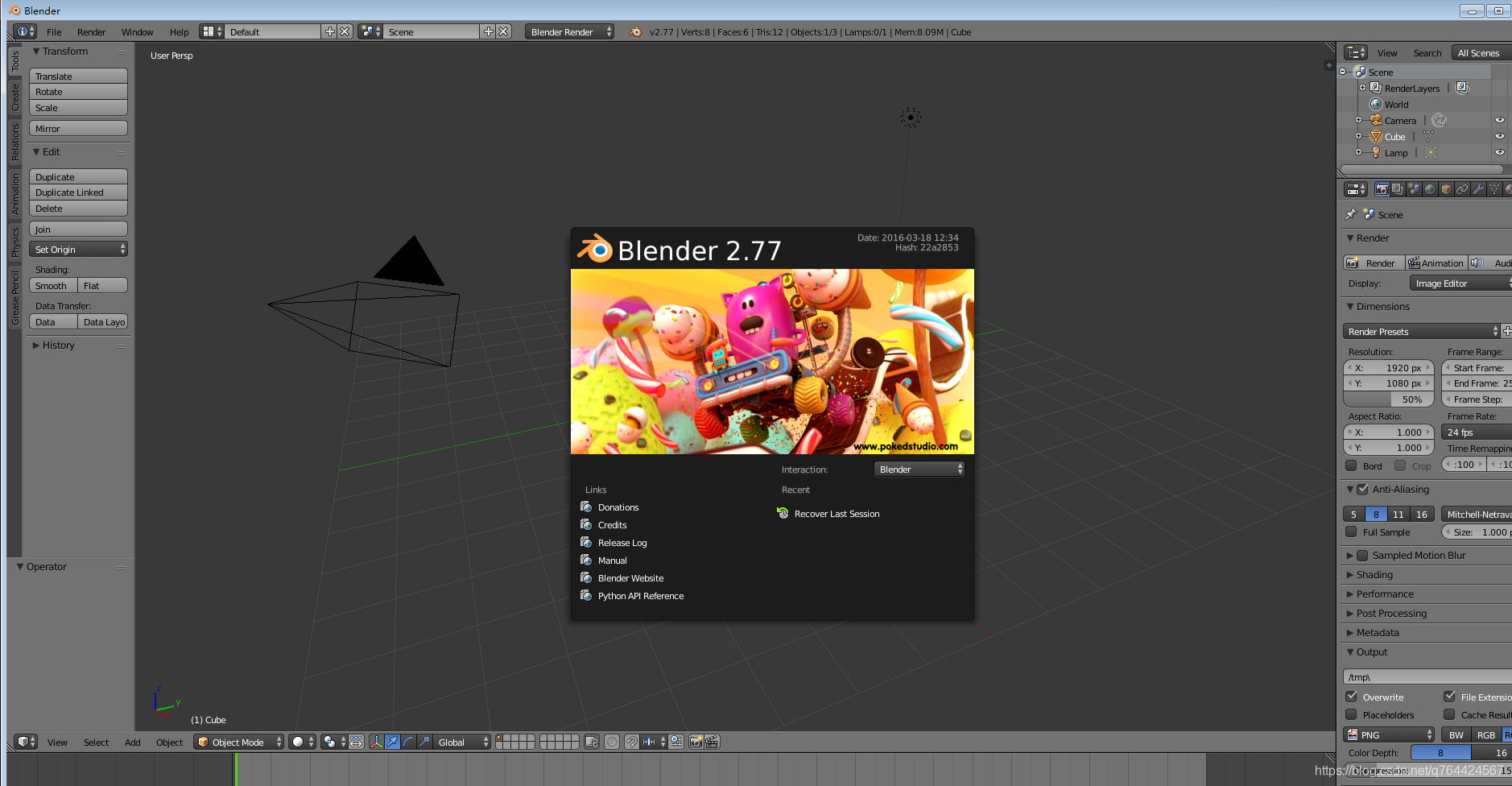Open the Global orientation dropdown
Image resolution: width=1512 pixels, height=786 pixels.
462,742
